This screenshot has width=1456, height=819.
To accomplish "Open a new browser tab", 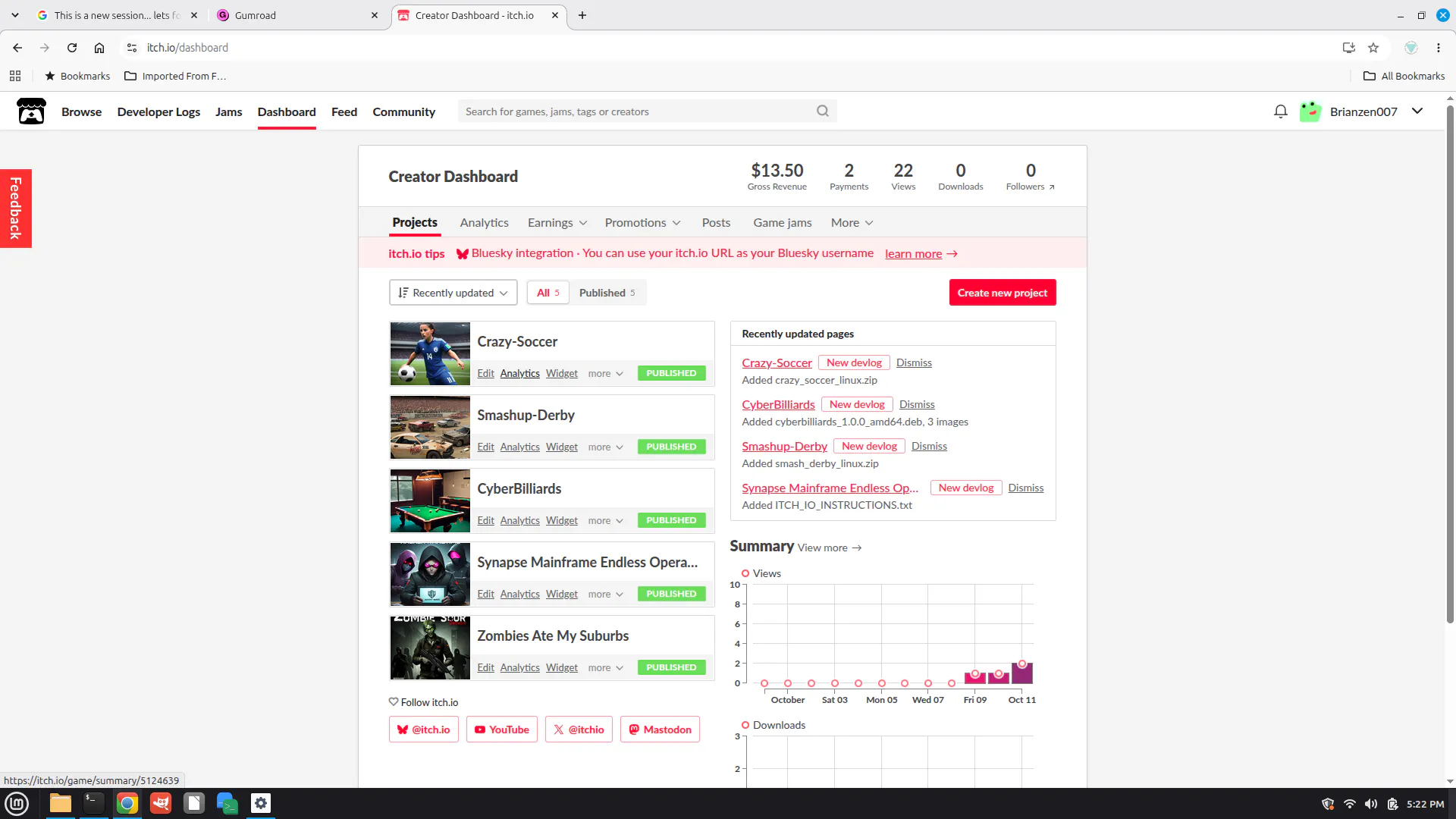I will 582,15.
